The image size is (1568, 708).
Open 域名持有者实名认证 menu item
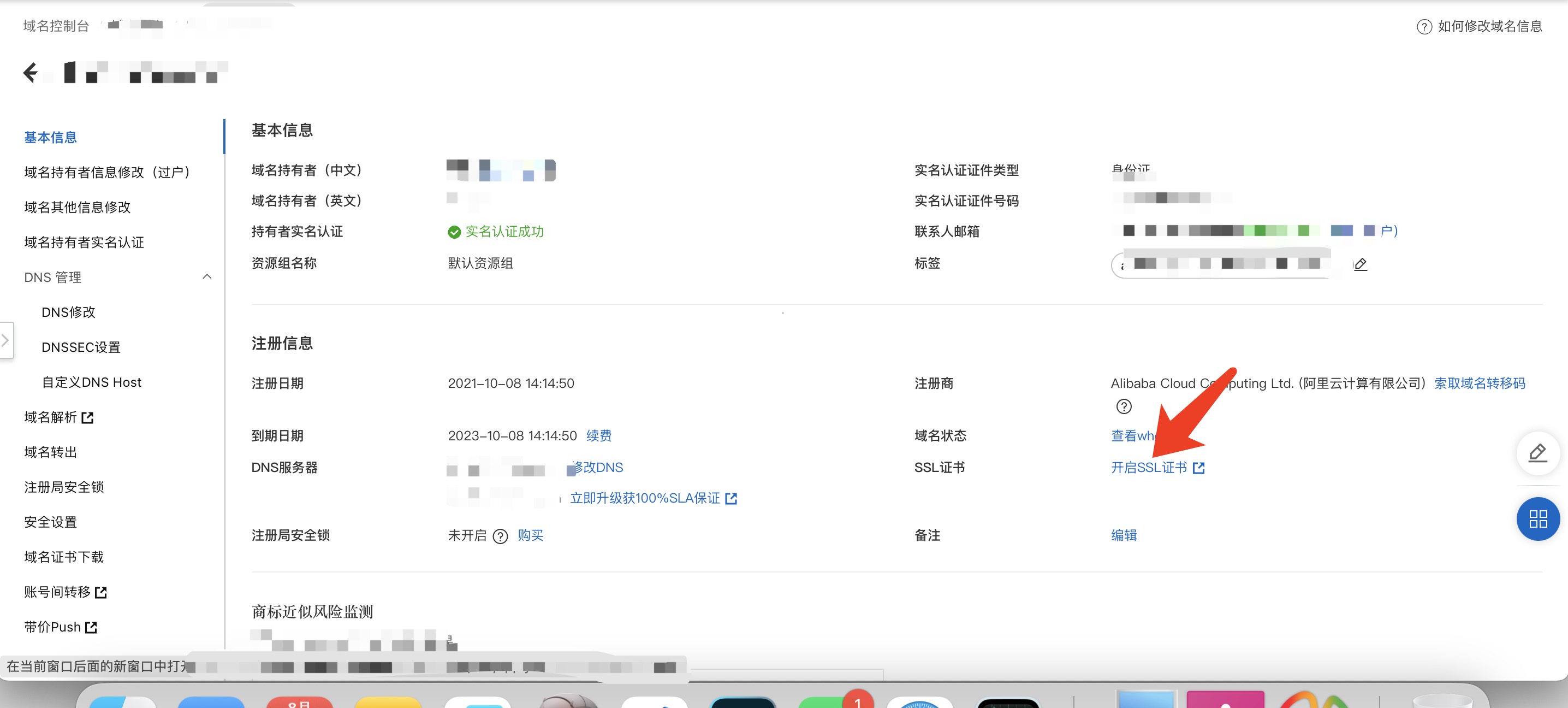point(84,243)
